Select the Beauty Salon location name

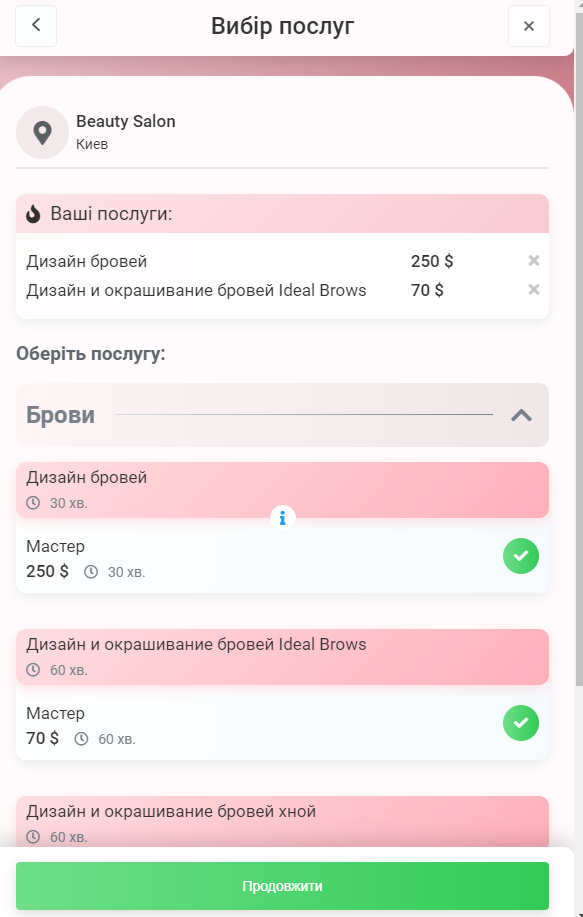[126, 122]
